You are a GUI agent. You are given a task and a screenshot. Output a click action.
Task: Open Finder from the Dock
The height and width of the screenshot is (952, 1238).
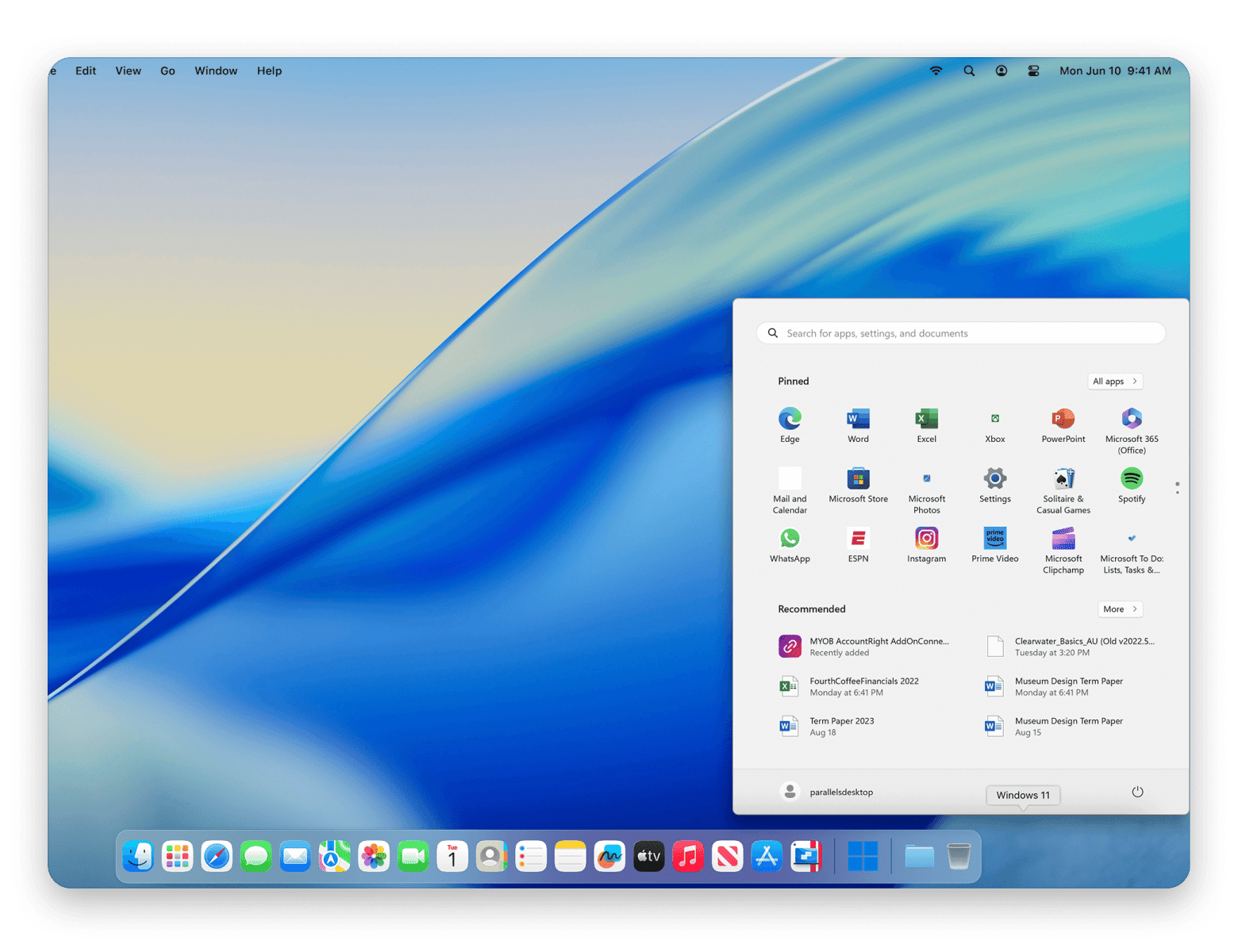pos(138,856)
